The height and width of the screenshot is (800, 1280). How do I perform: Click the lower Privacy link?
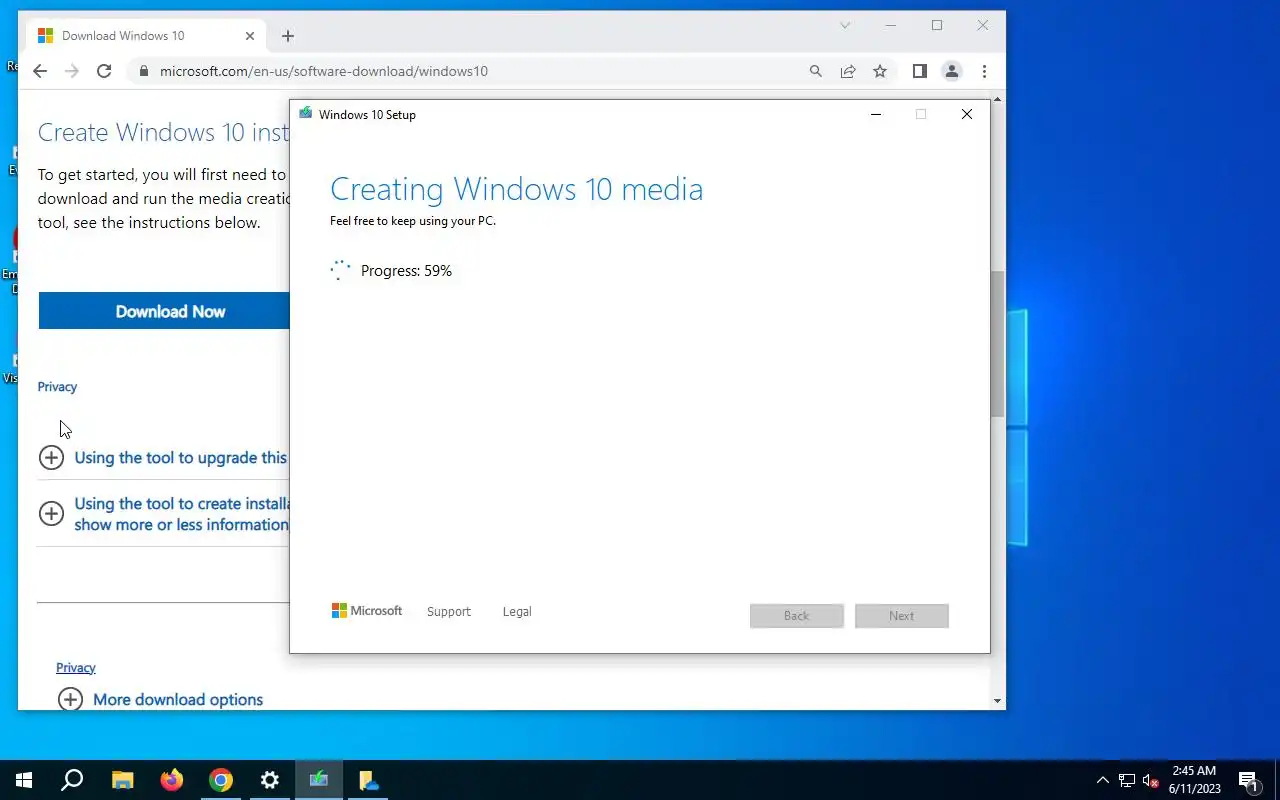pyautogui.click(x=76, y=667)
